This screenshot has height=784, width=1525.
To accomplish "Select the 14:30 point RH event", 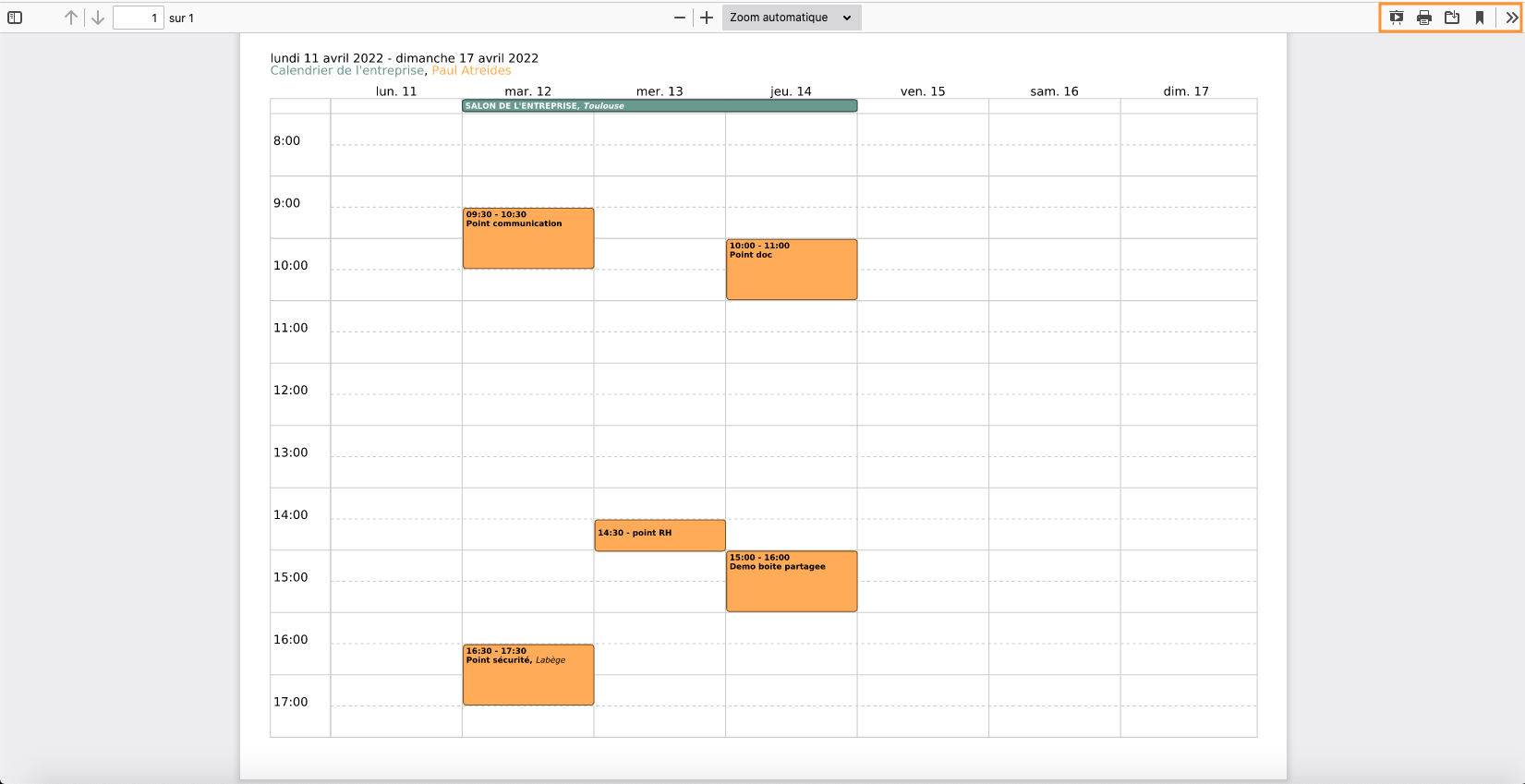I will (660, 535).
